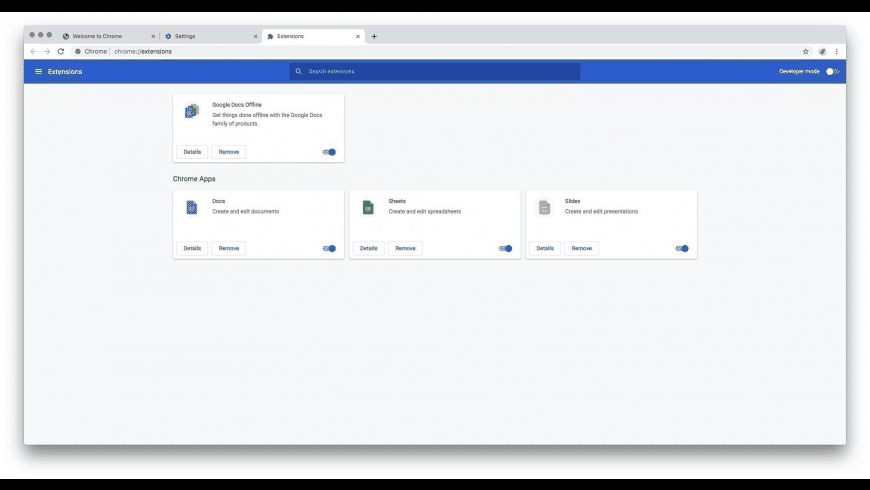The image size is (870, 490).
Task: Open Details for Slides app
Action: [545, 249]
